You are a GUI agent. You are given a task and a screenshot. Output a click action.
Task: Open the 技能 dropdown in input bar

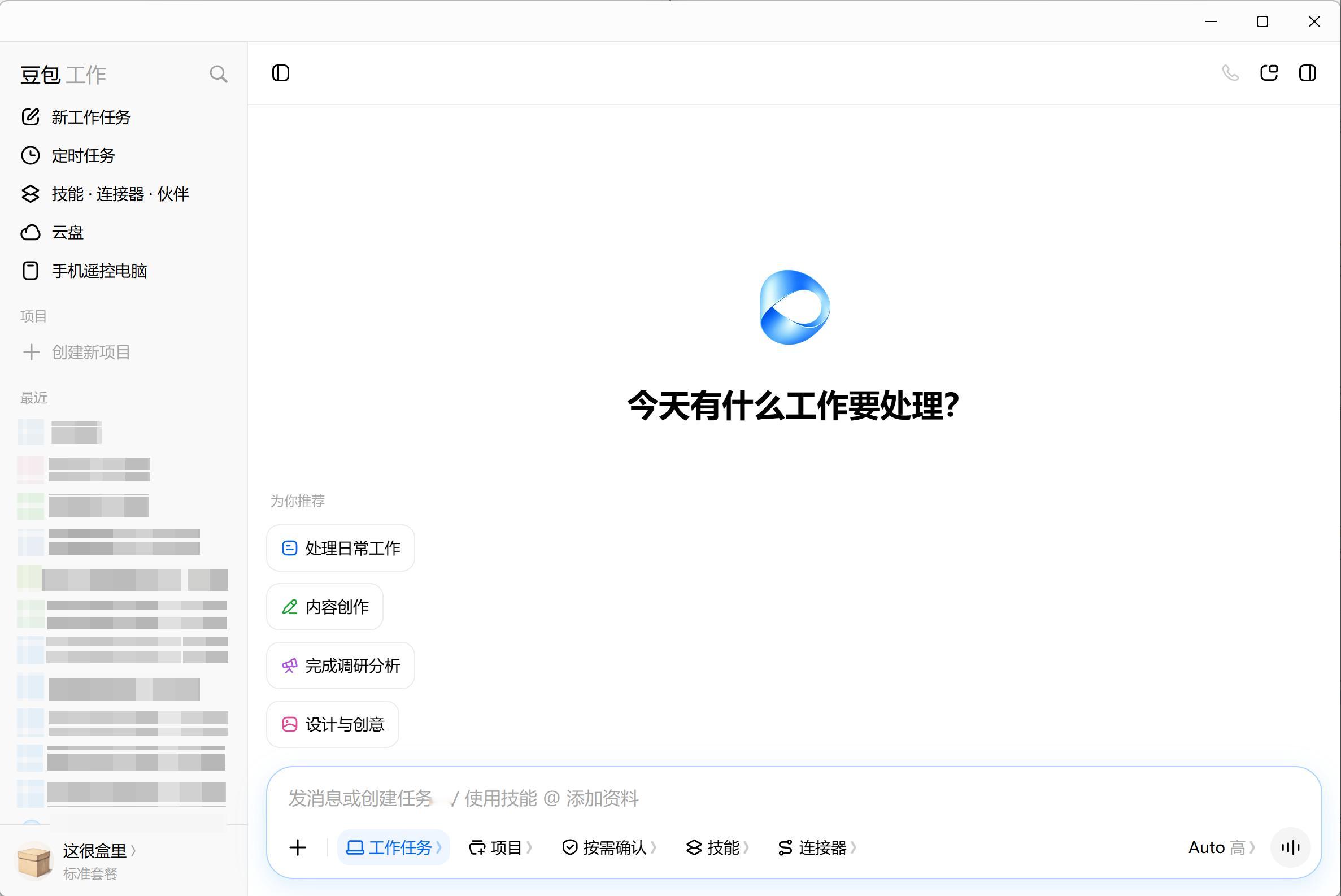pyautogui.click(x=717, y=847)
